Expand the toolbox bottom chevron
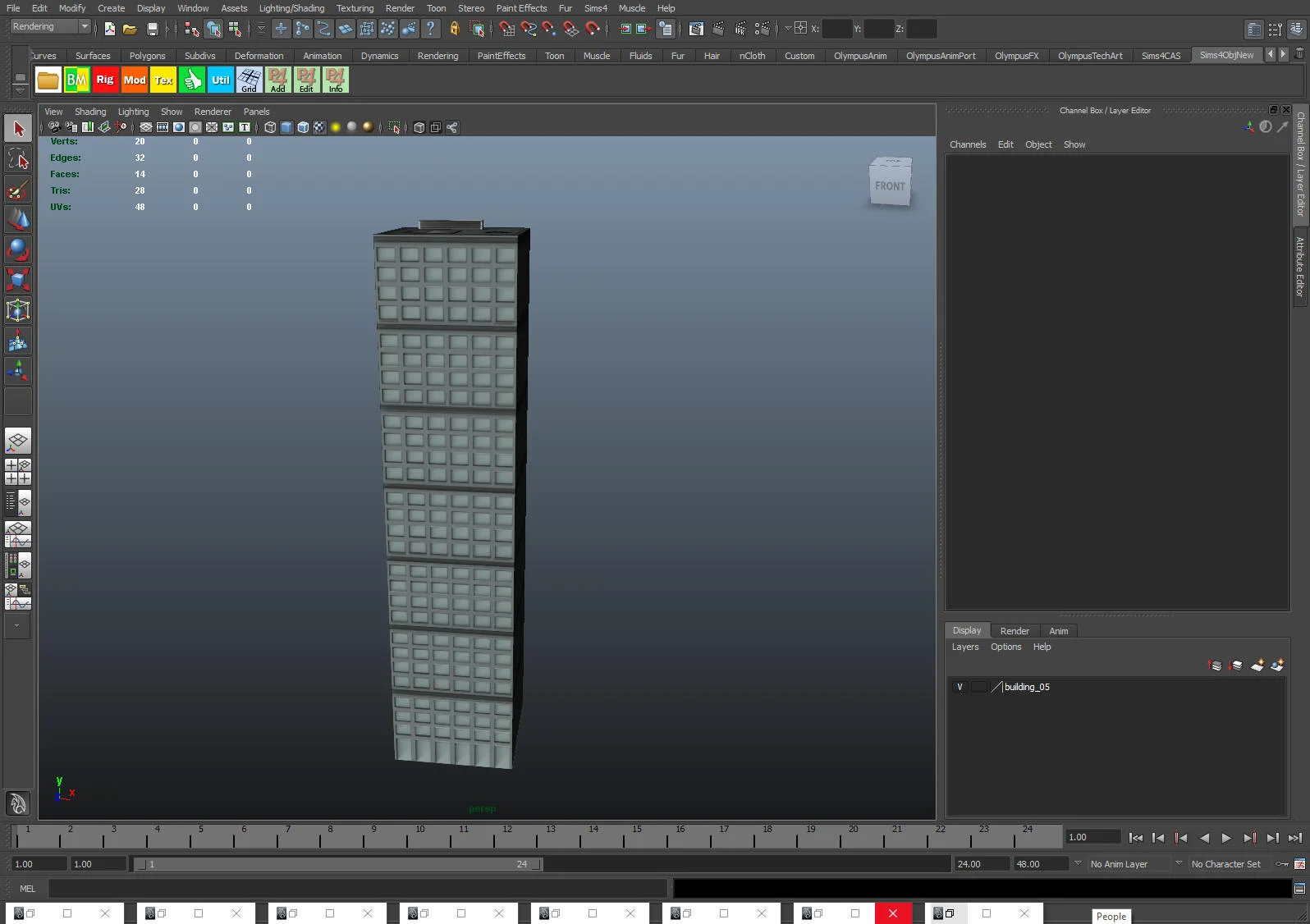This screenshot has height=924, width=1310. (17, 626)
